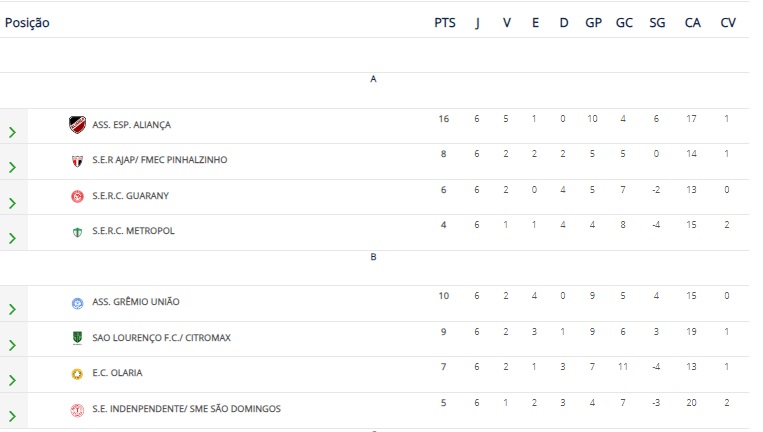Click the S.E.R Ajap Pinhalzinho team crest

pyautogui.click(x=77, y=161)
